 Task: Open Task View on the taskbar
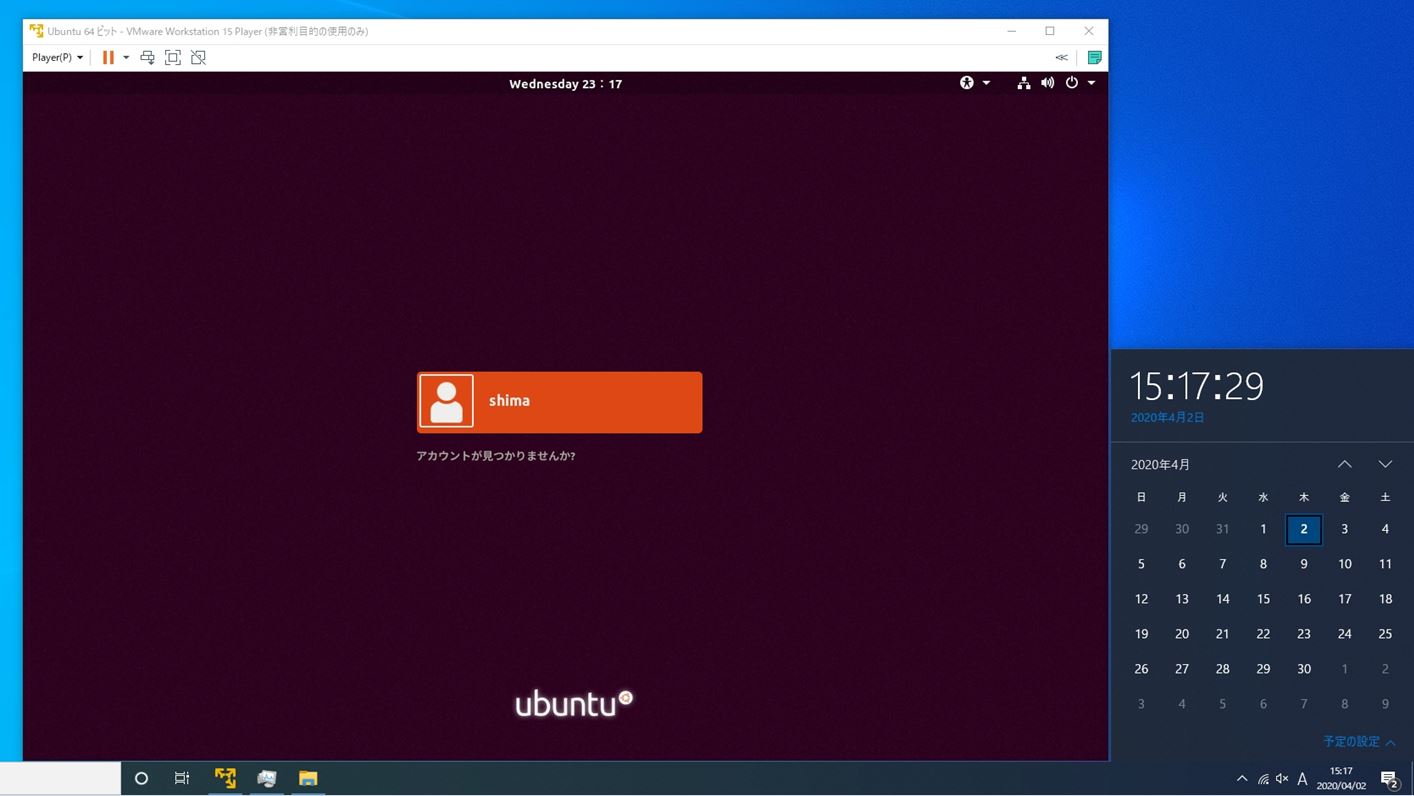(182, 778)
